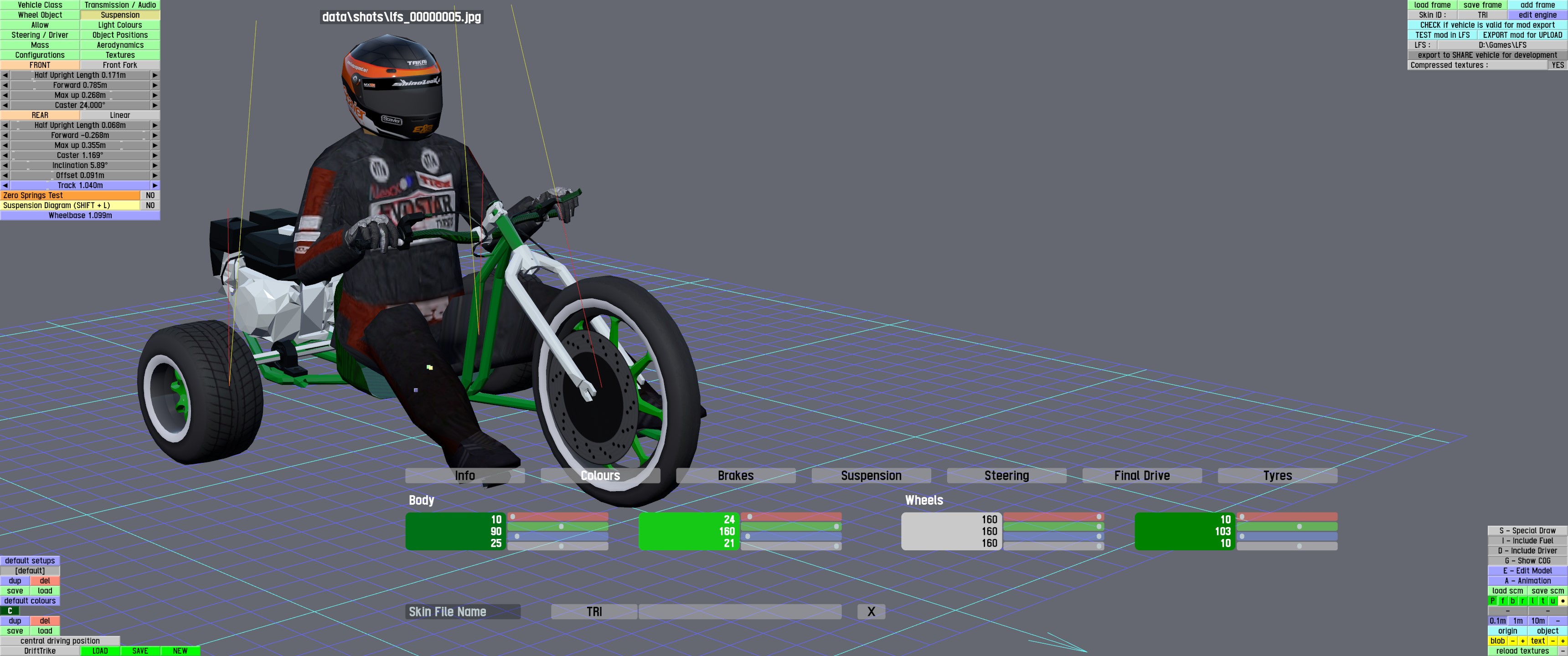The width and height of the screenshot is (1568, 656).
Task: Select the P (perspective) view button
Action: (x=1492, y=600)
